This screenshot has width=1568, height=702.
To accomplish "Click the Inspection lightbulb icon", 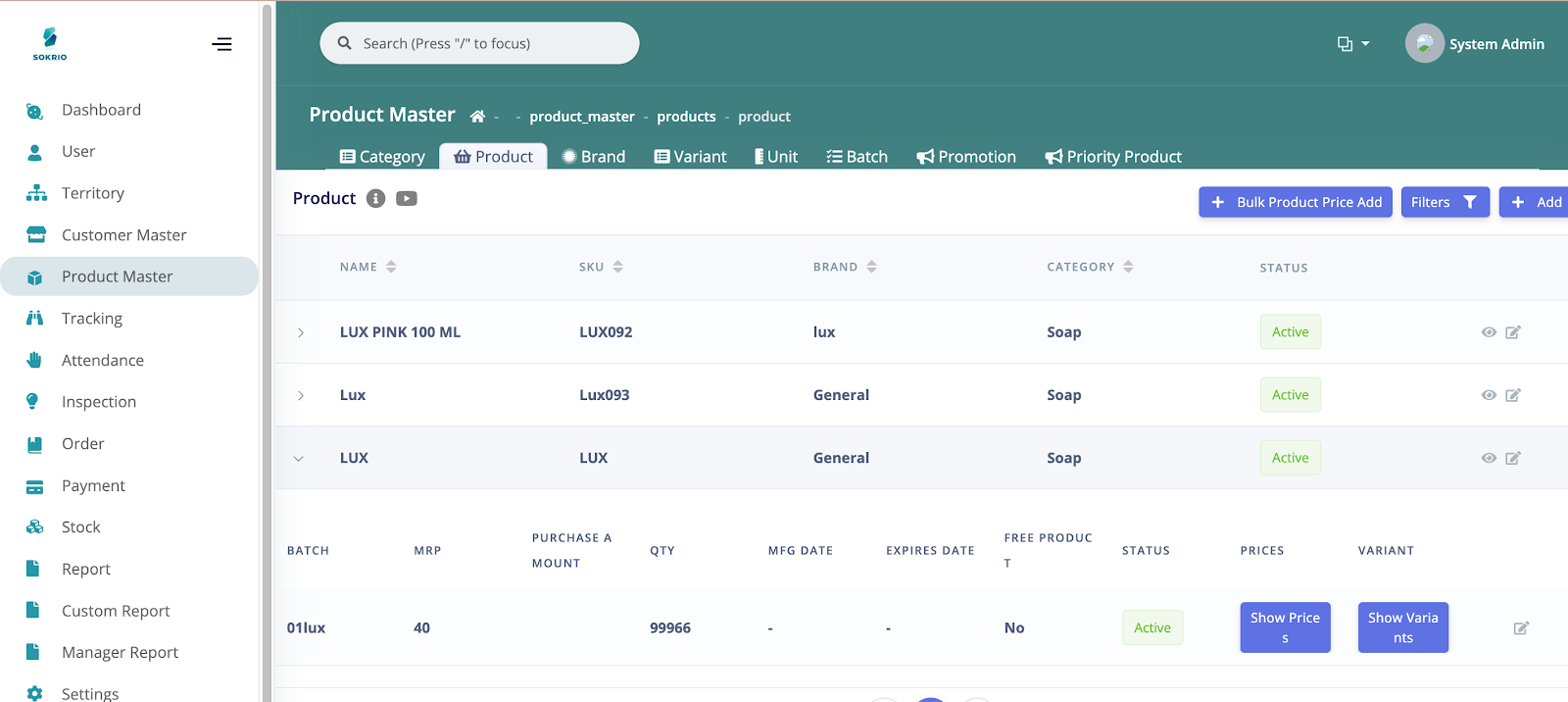I will click(32, 402).
